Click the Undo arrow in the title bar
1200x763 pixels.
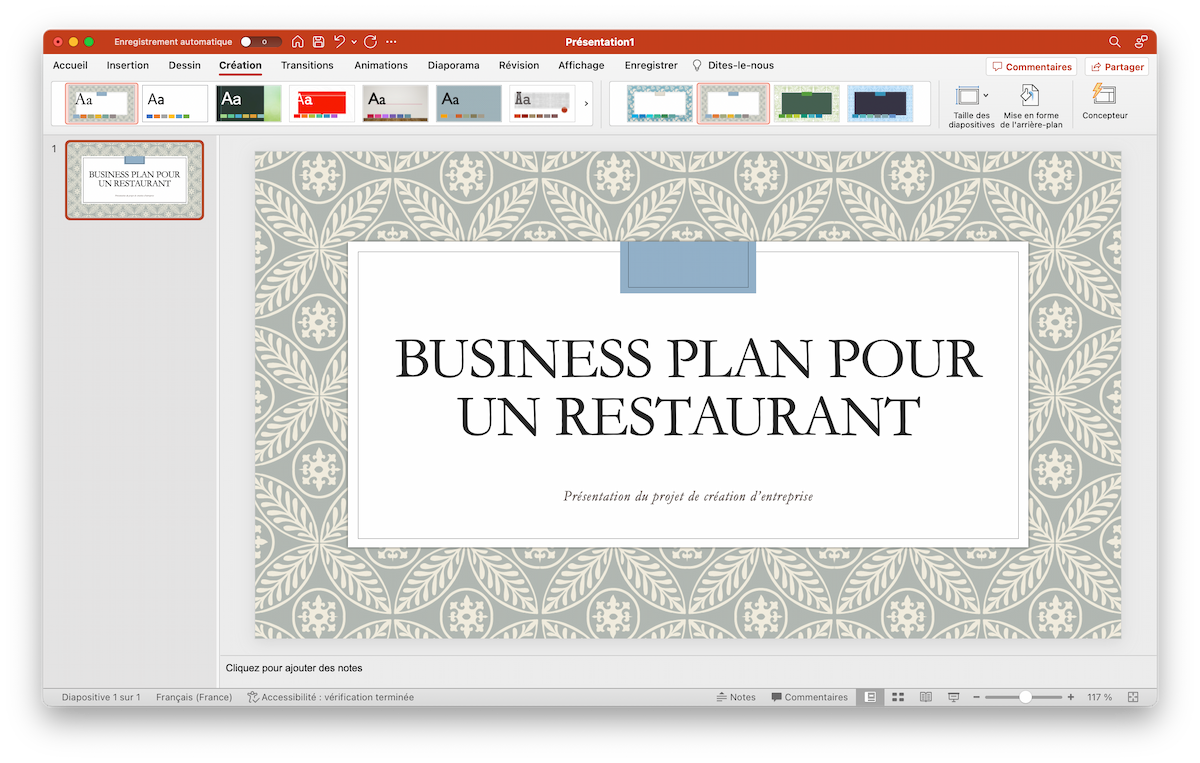[339, 41]
